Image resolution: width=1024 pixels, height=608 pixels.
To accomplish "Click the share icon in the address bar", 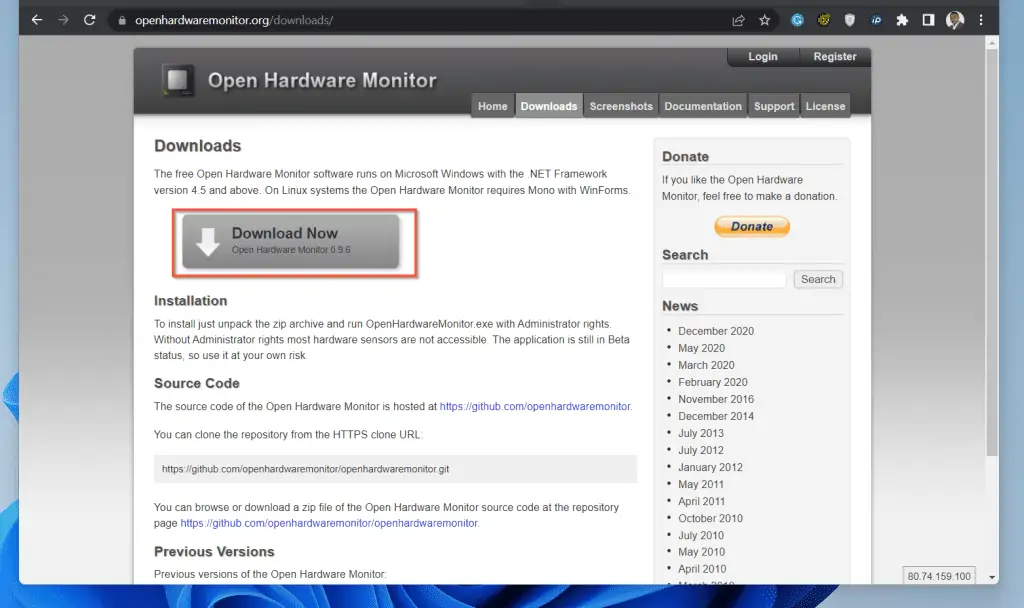I will [x=738, y=19].
